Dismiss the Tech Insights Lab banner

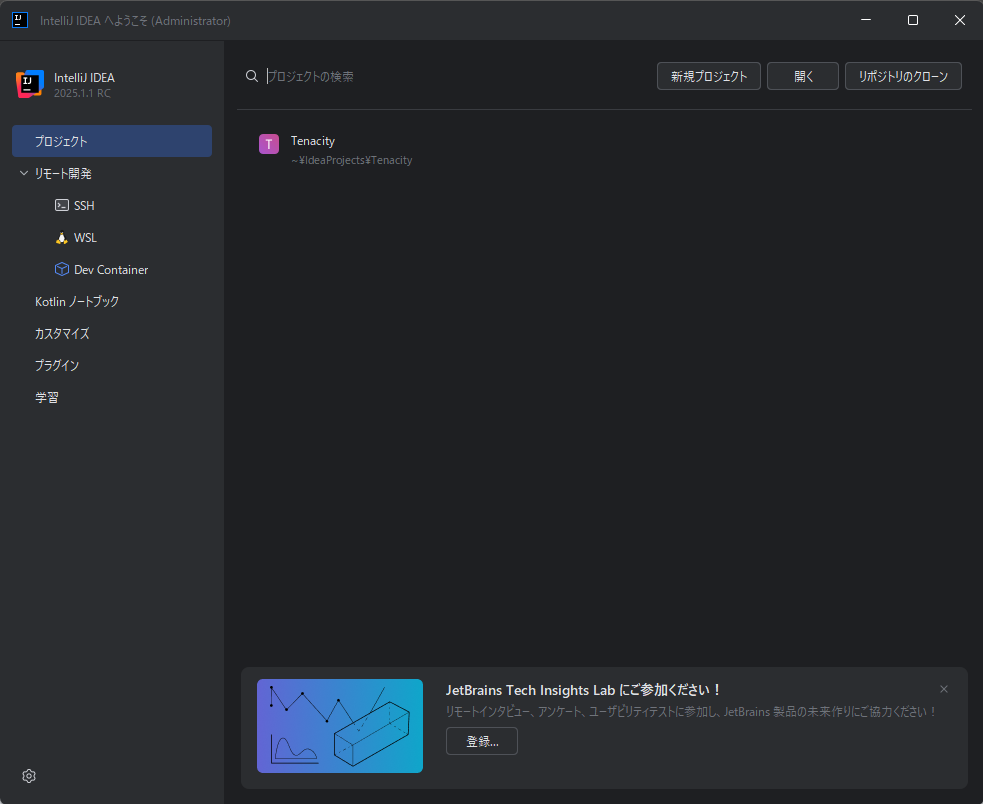pyautogui.click(x=944, y=689)
